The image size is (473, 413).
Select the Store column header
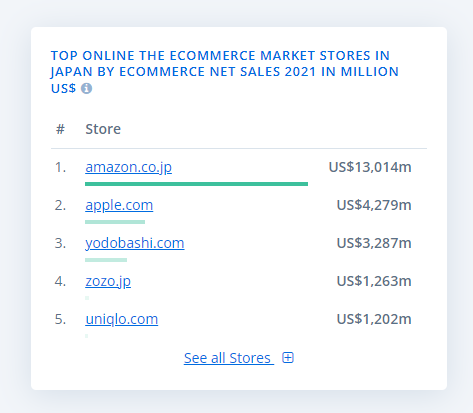(x=103, y=129)
